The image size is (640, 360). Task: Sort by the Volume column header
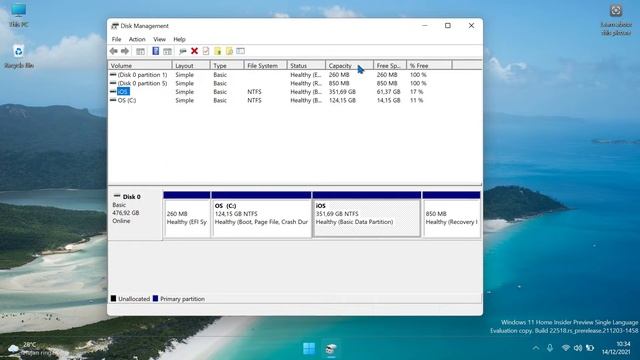click(140, 65)
